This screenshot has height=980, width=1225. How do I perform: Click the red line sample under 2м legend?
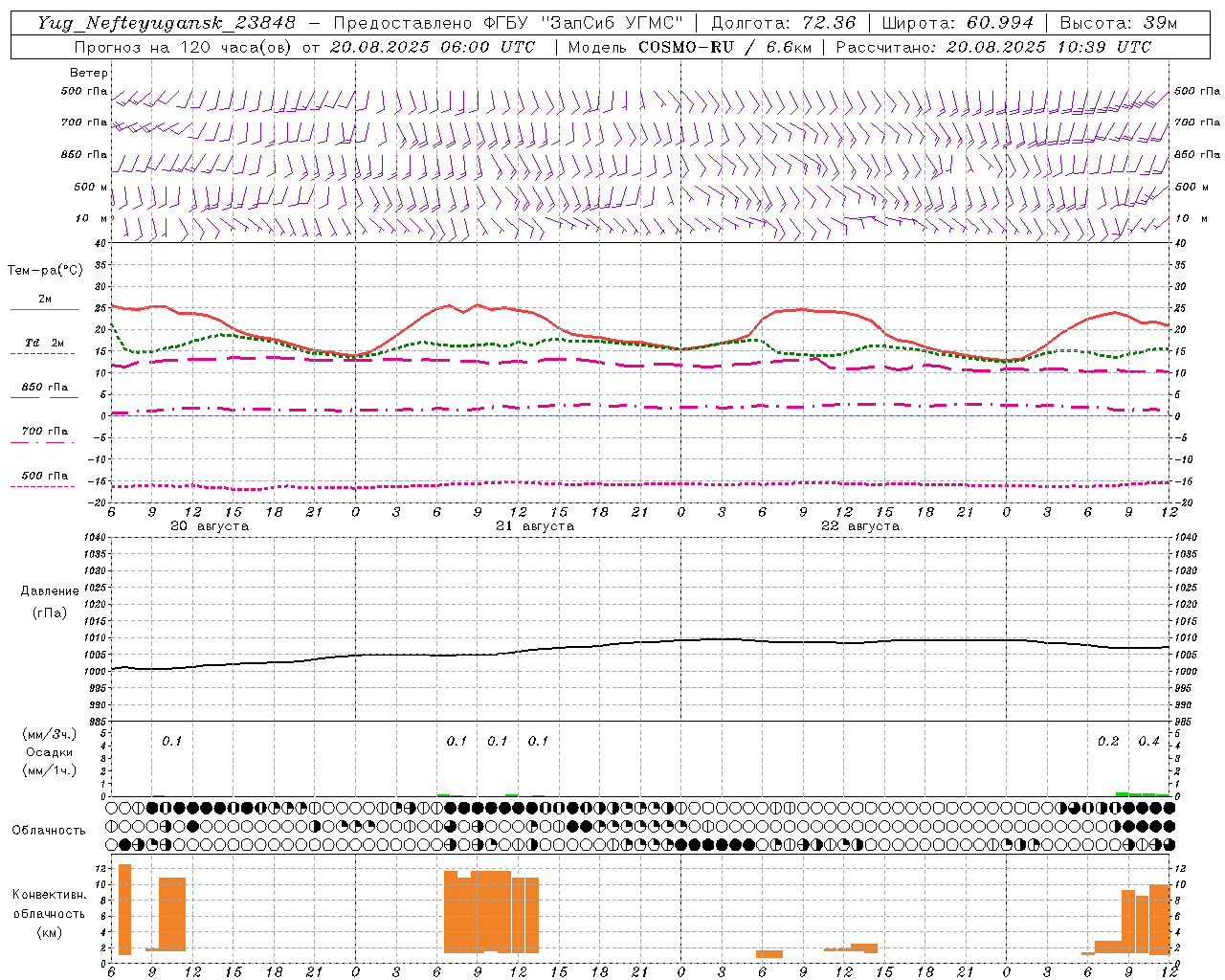44,310
